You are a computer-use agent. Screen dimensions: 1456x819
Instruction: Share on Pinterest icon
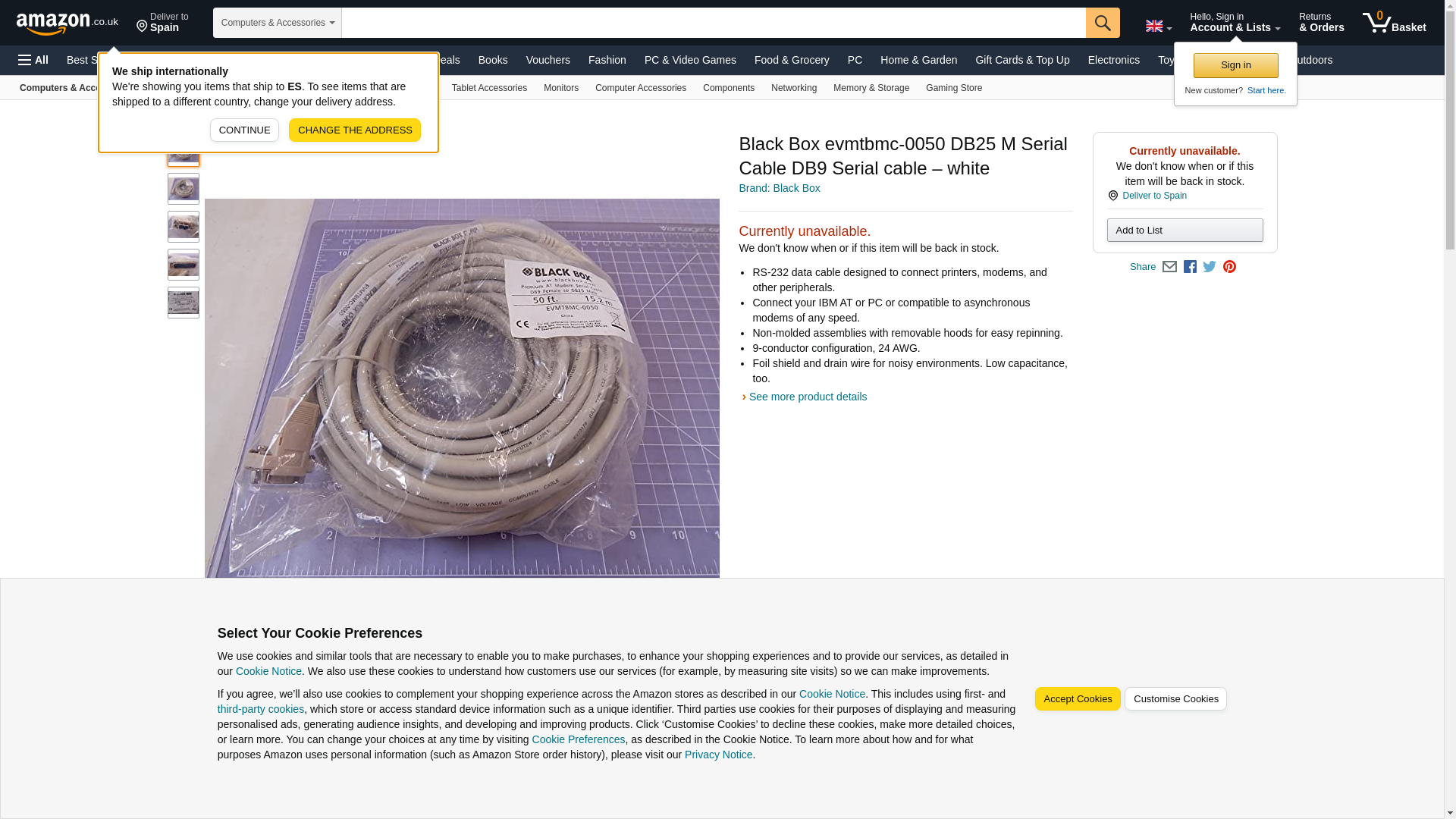pyautogui.click(x=1229, y=267)
